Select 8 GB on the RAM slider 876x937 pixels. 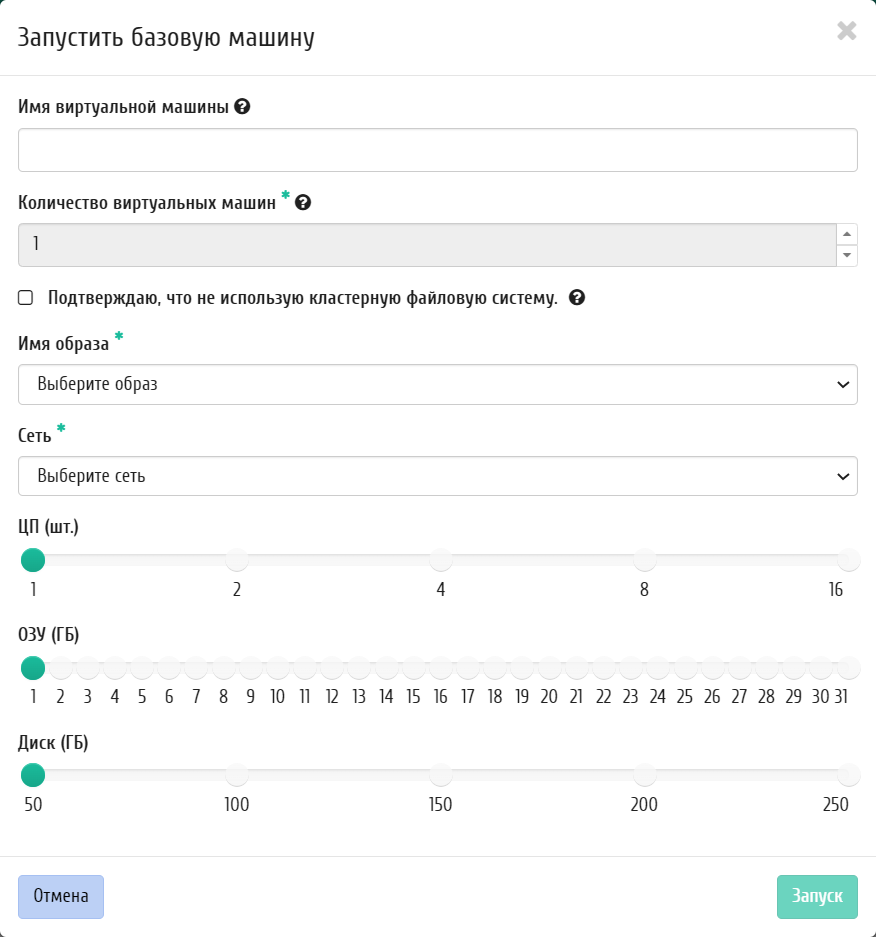(223, 667)
